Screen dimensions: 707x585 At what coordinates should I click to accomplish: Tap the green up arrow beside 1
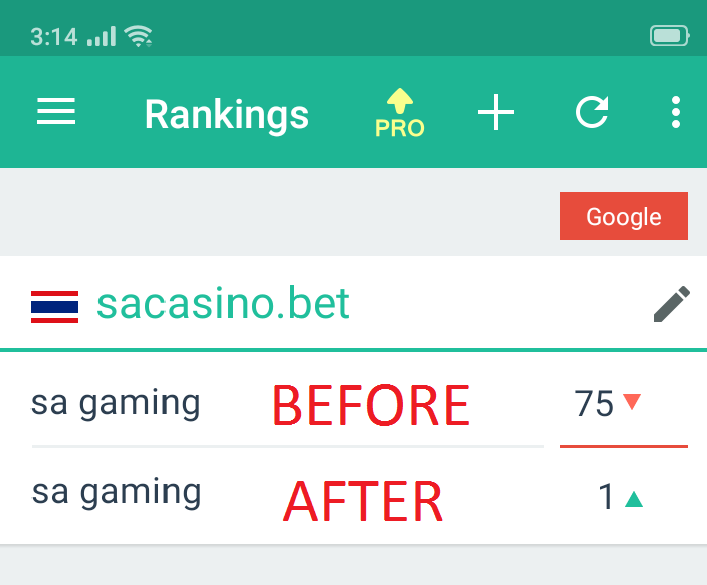coord(633,498)
